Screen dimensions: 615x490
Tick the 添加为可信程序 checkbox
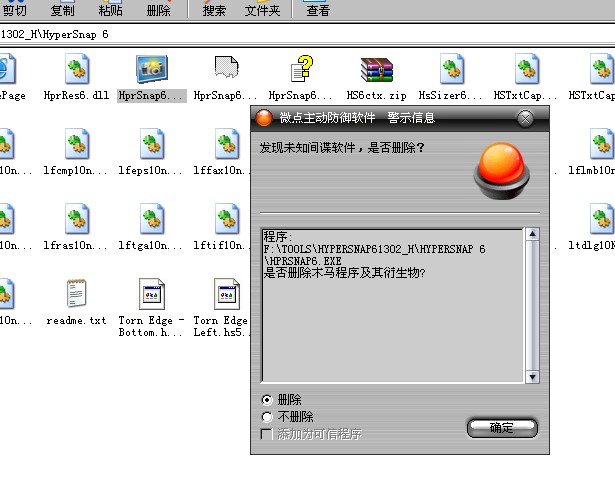tap(266, 434)
